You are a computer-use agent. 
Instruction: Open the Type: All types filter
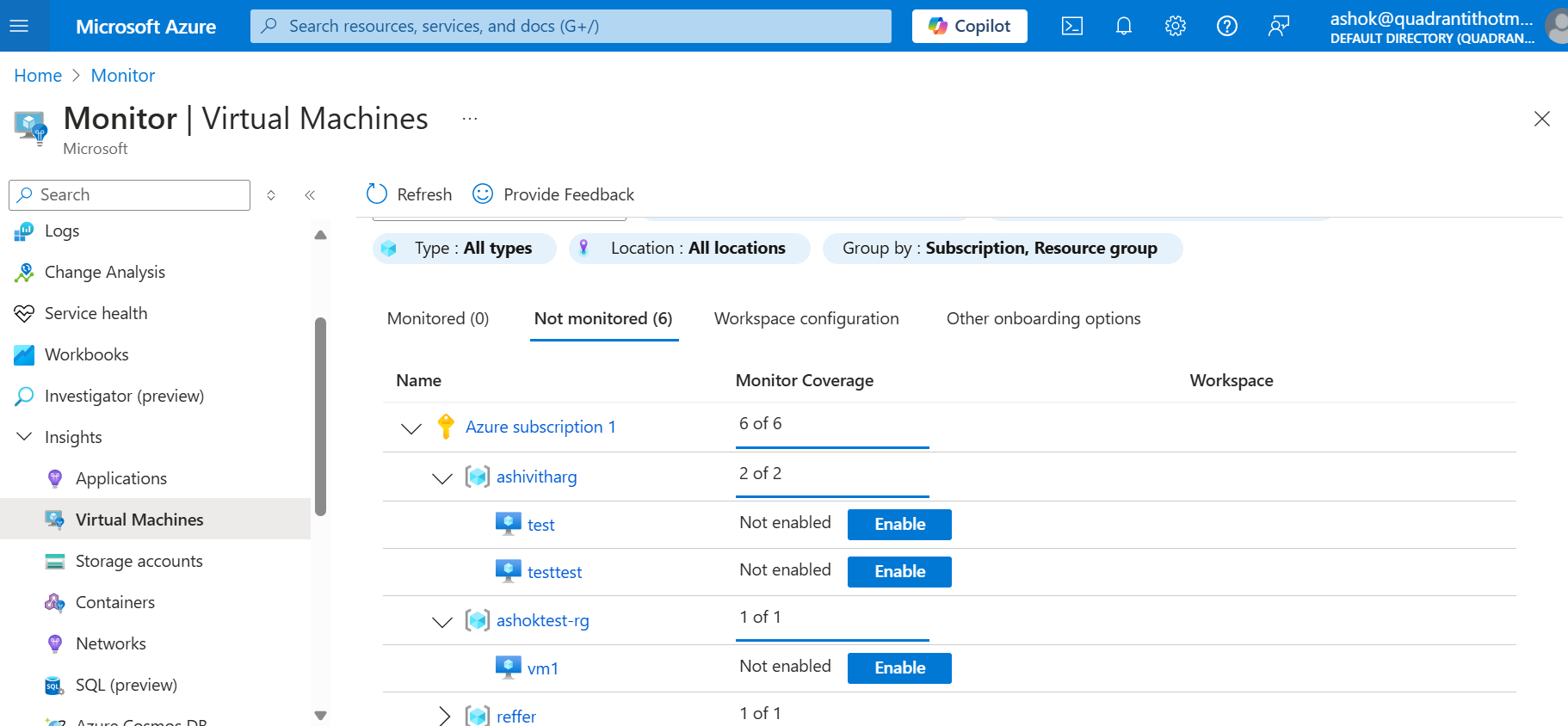[x=465, y=248]
